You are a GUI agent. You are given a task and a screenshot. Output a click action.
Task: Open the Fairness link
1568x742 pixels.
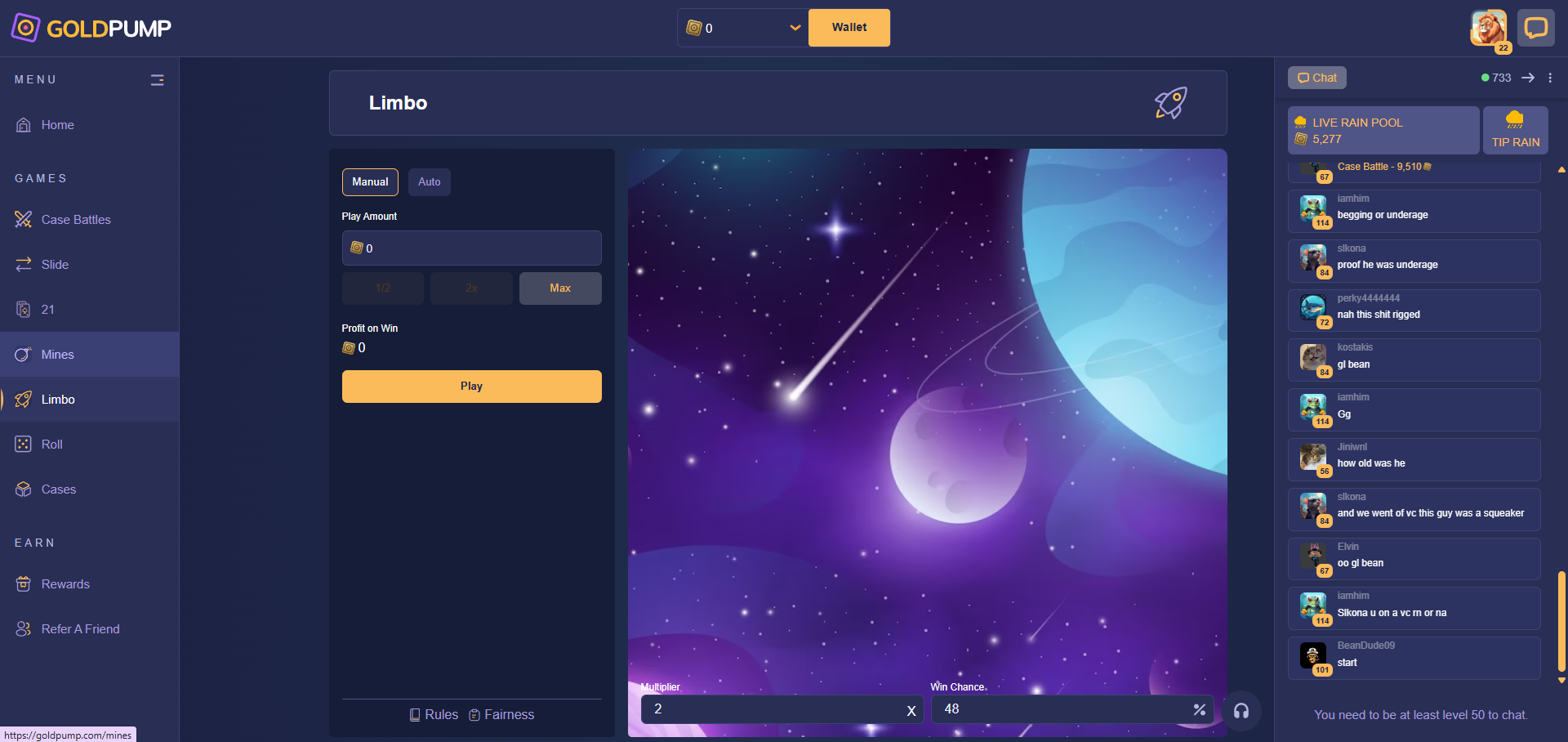click(501, 715)
